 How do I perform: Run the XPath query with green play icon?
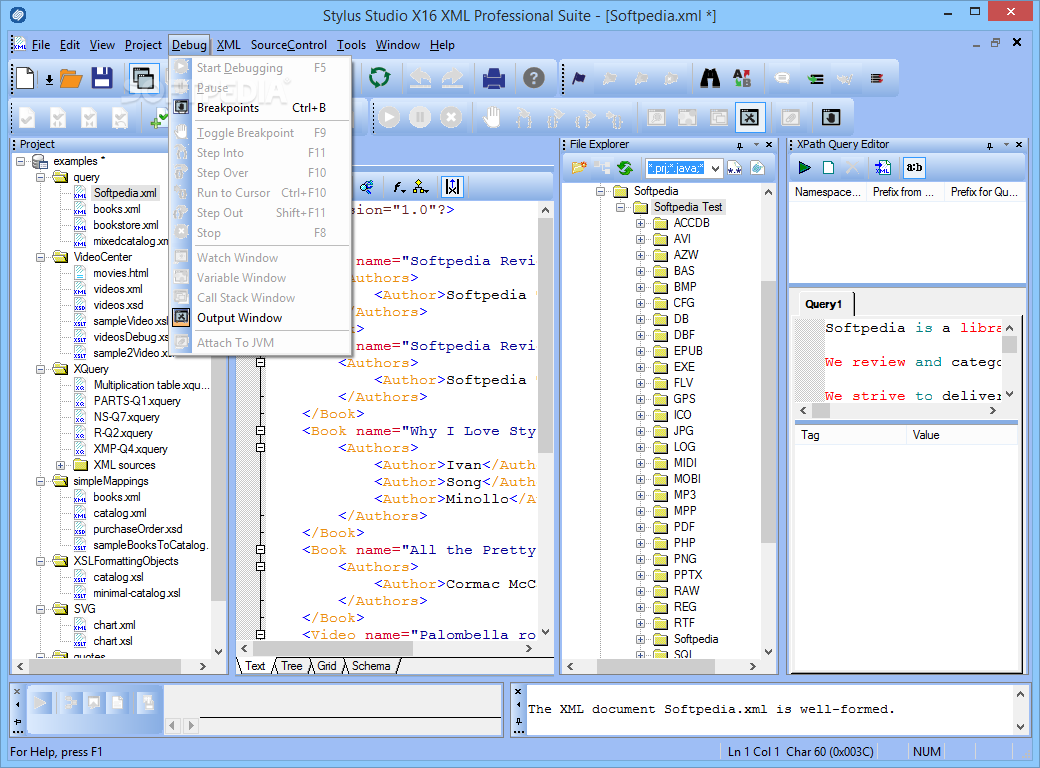coord(803,167)
